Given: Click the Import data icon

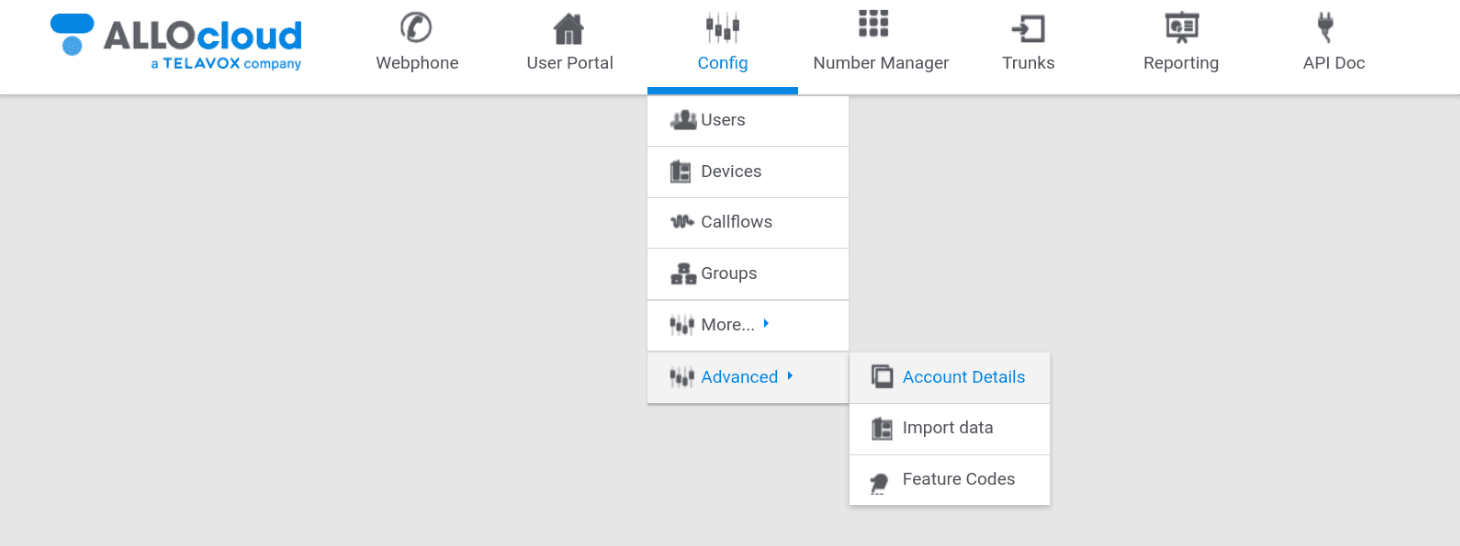Looking at the screenshot, I should click(x=882, y=428).
